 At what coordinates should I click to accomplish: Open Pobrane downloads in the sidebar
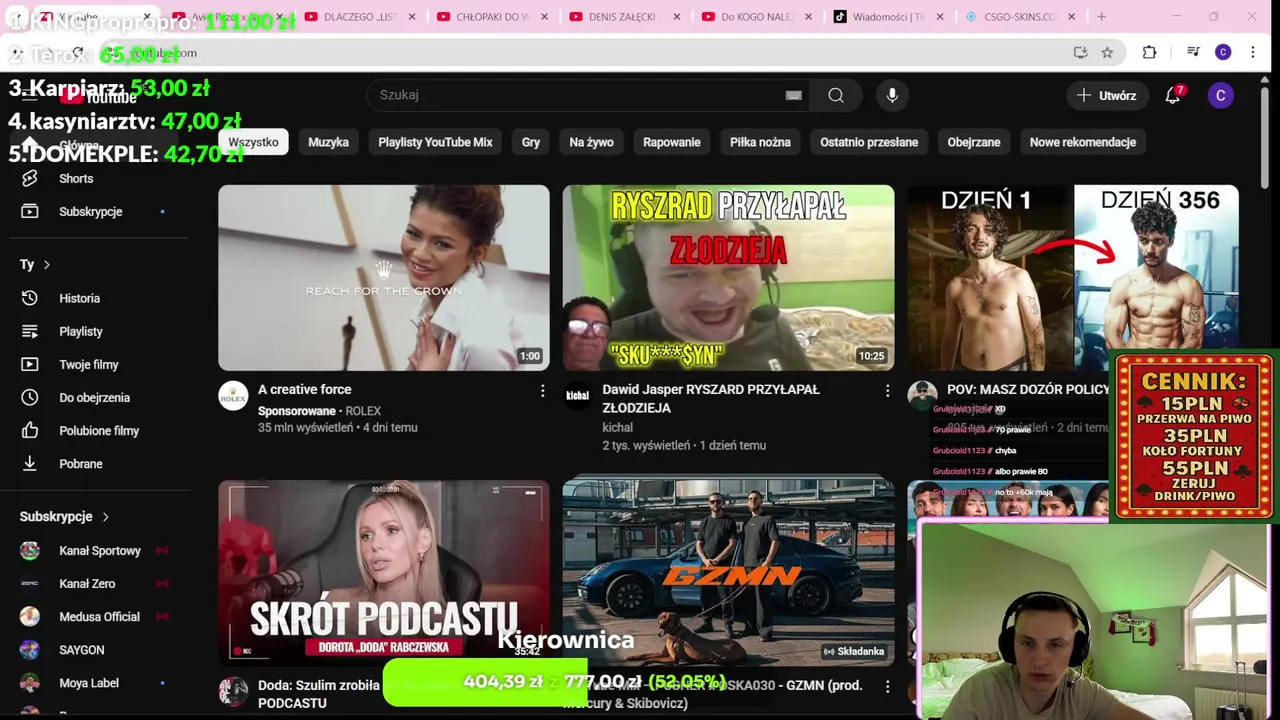[80, 463]
